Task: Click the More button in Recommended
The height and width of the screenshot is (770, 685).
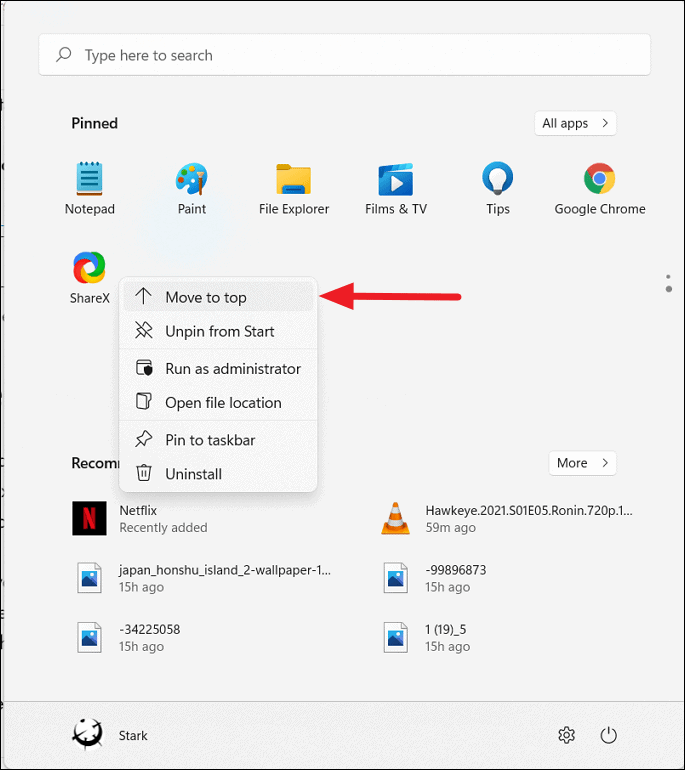Action: 582,463
